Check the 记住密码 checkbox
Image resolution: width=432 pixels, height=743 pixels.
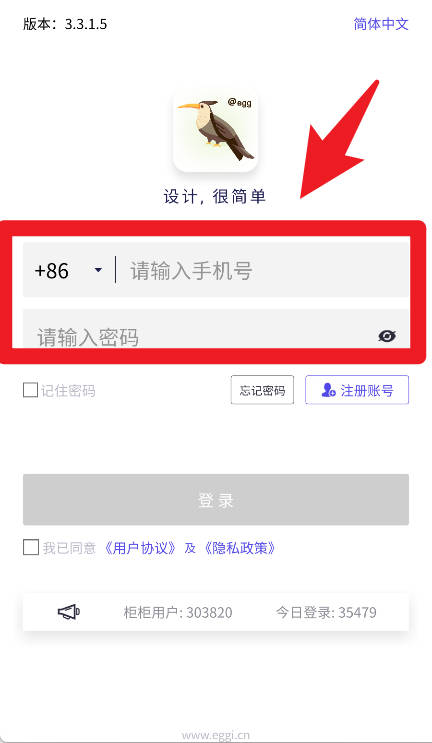[30, 390]
